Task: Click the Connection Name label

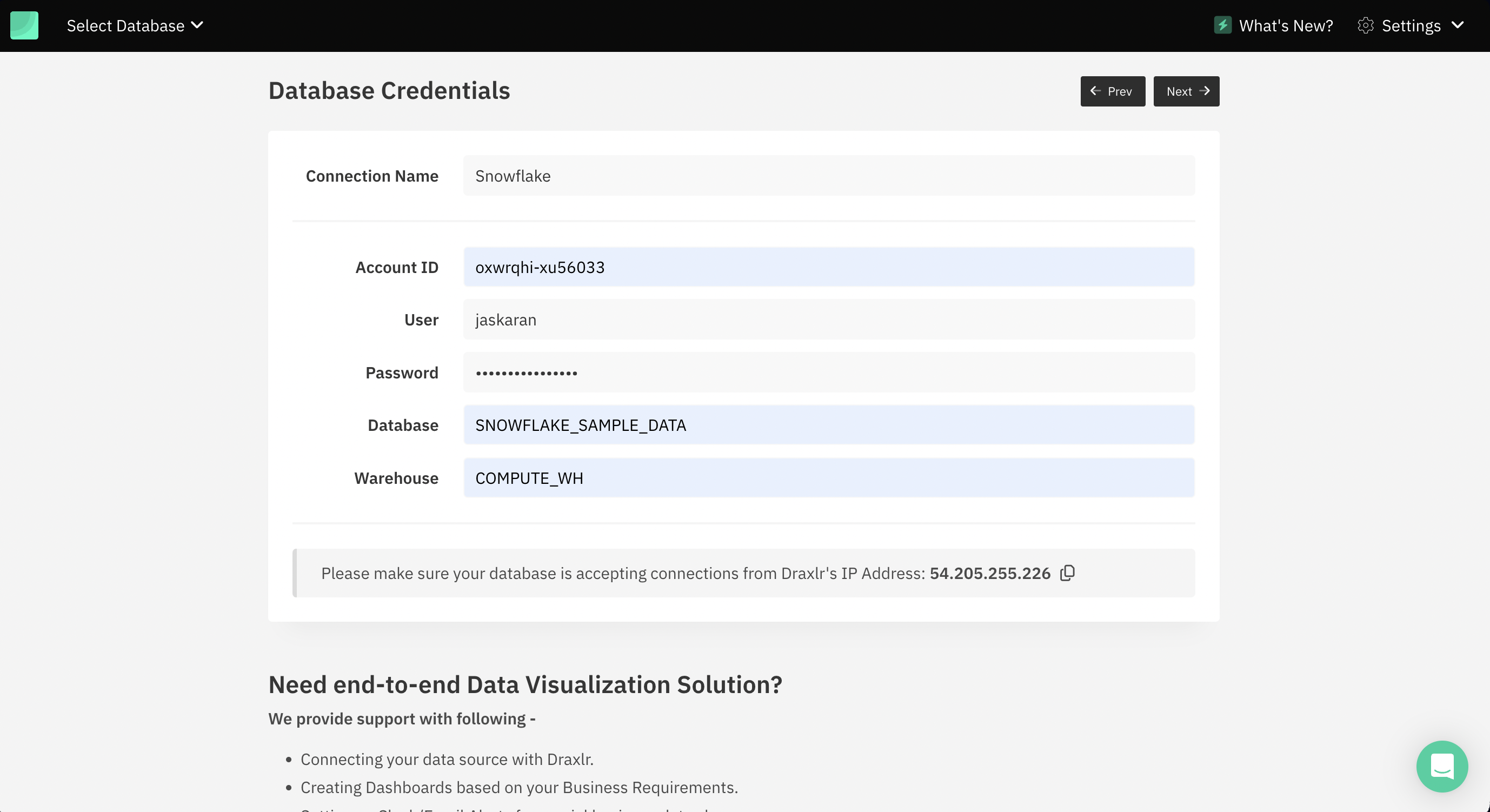Action: coord(372,176)
